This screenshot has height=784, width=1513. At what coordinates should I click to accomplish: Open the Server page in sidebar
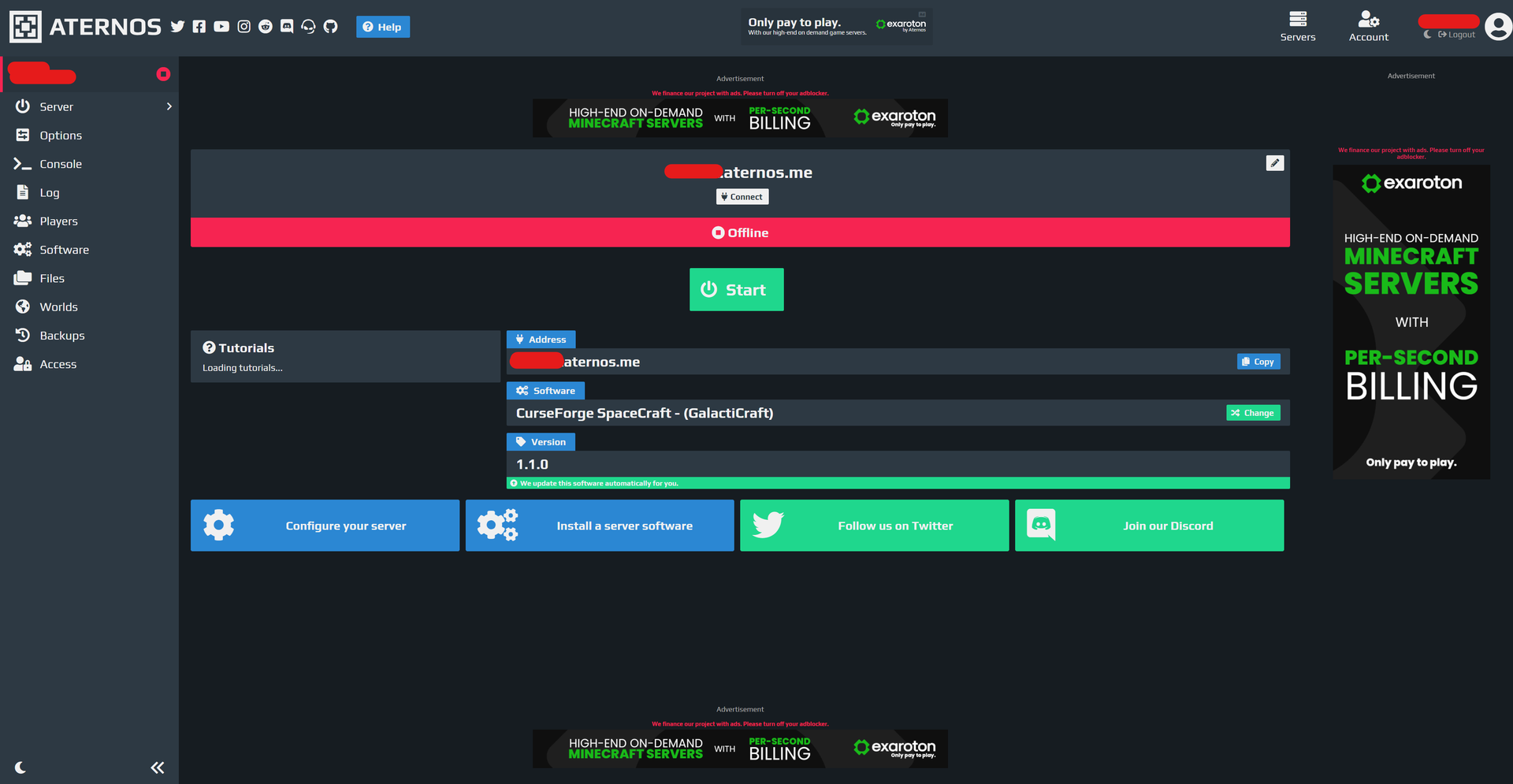pyautogui.click(x=89, y=106)
